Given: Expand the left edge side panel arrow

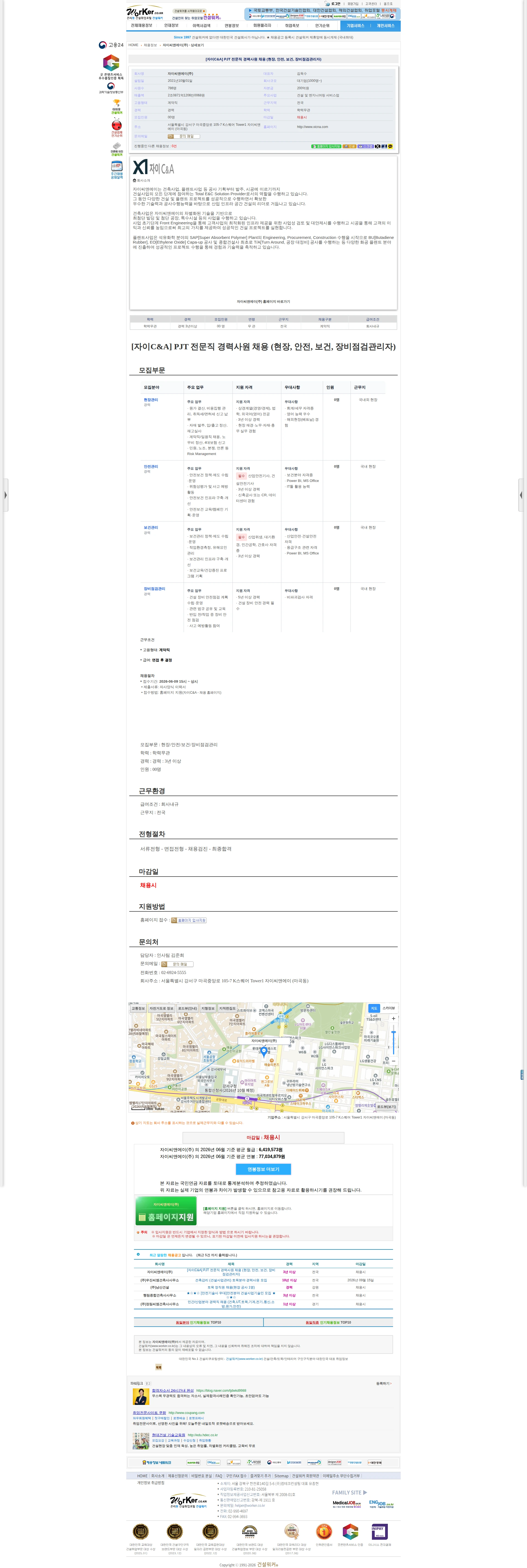Looking at the screenshot, I should [x=5, y=495].
